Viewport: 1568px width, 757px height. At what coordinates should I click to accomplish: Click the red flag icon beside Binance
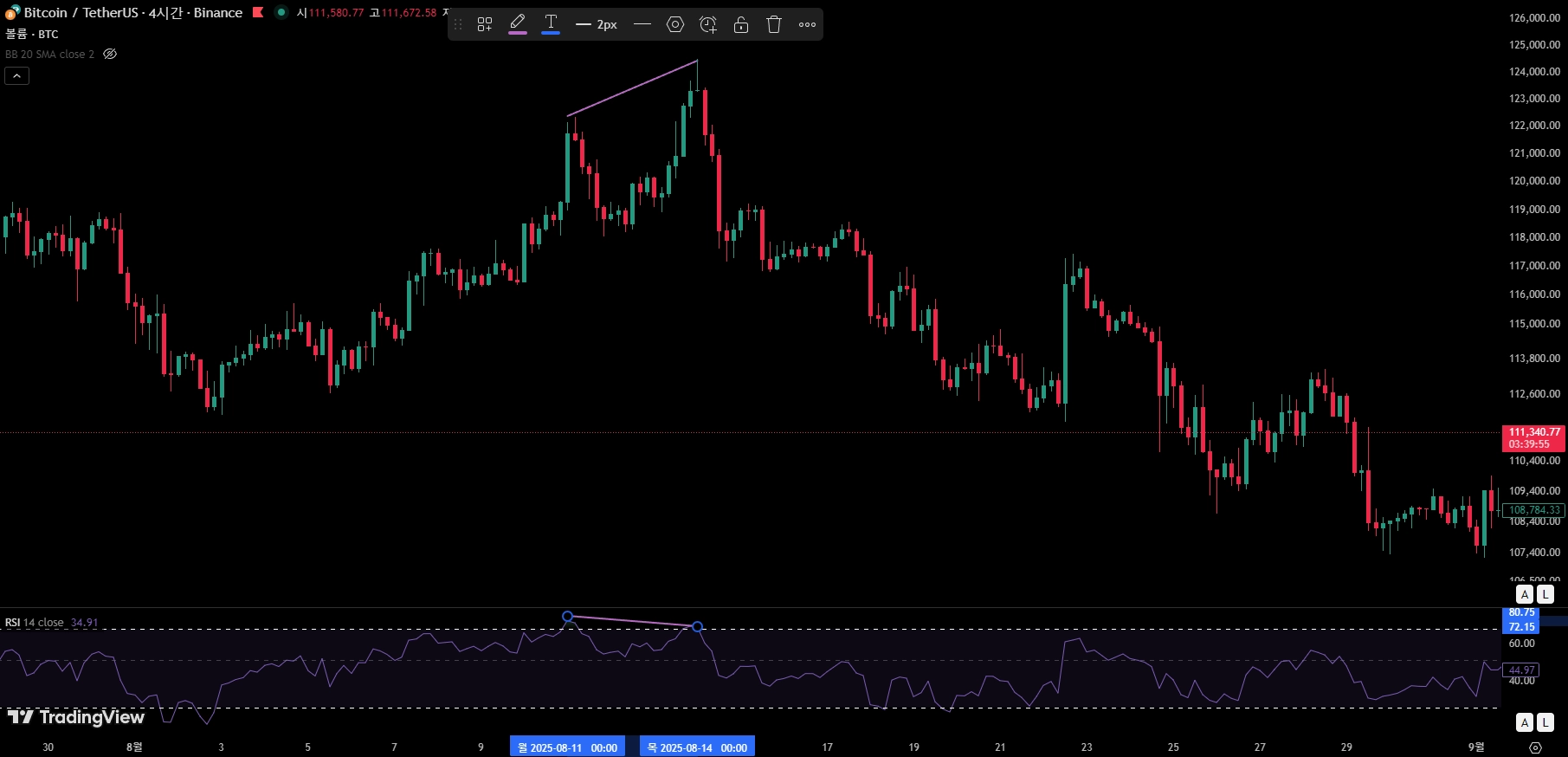(257, 12)
